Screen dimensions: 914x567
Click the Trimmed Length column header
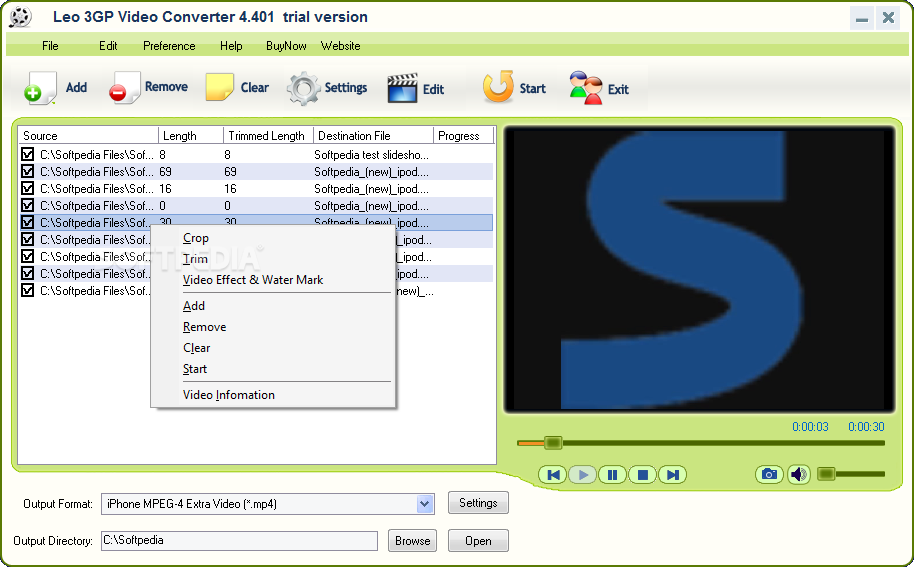[268, 136]
